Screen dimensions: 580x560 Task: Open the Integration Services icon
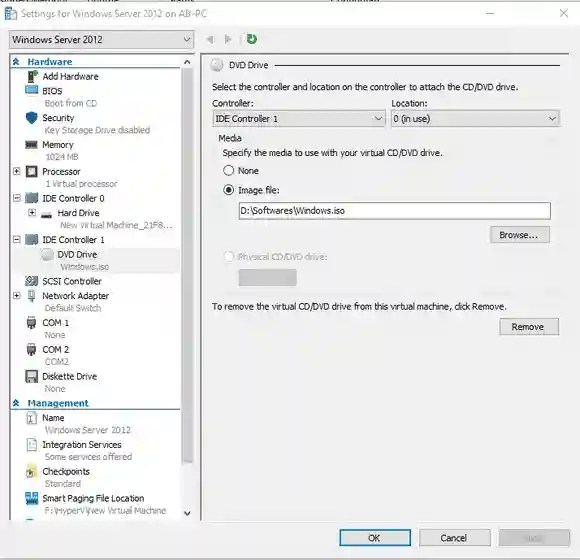31,445
